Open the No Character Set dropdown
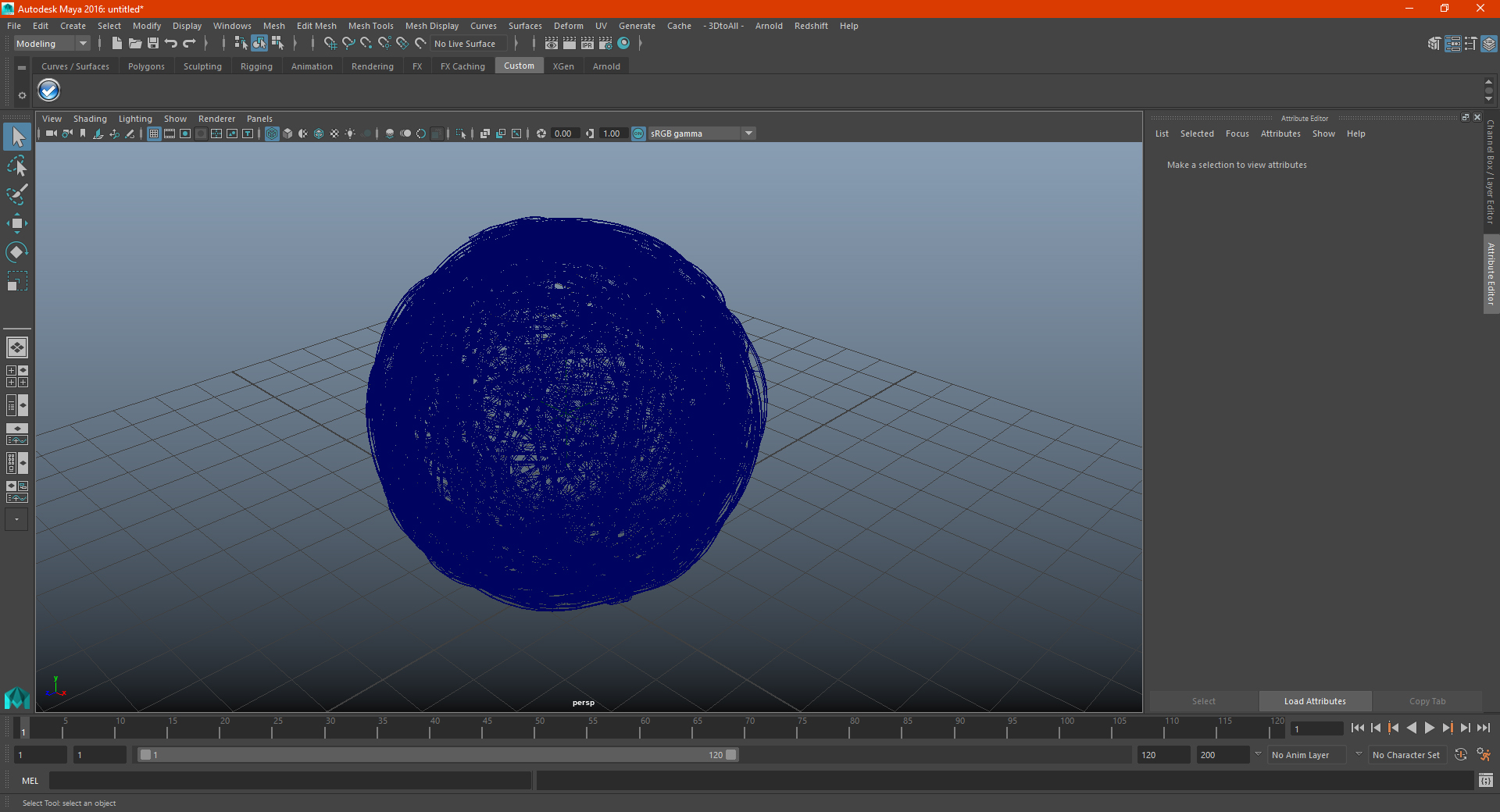Screen dimensions: 1500x812 (x=1407, y=755)
